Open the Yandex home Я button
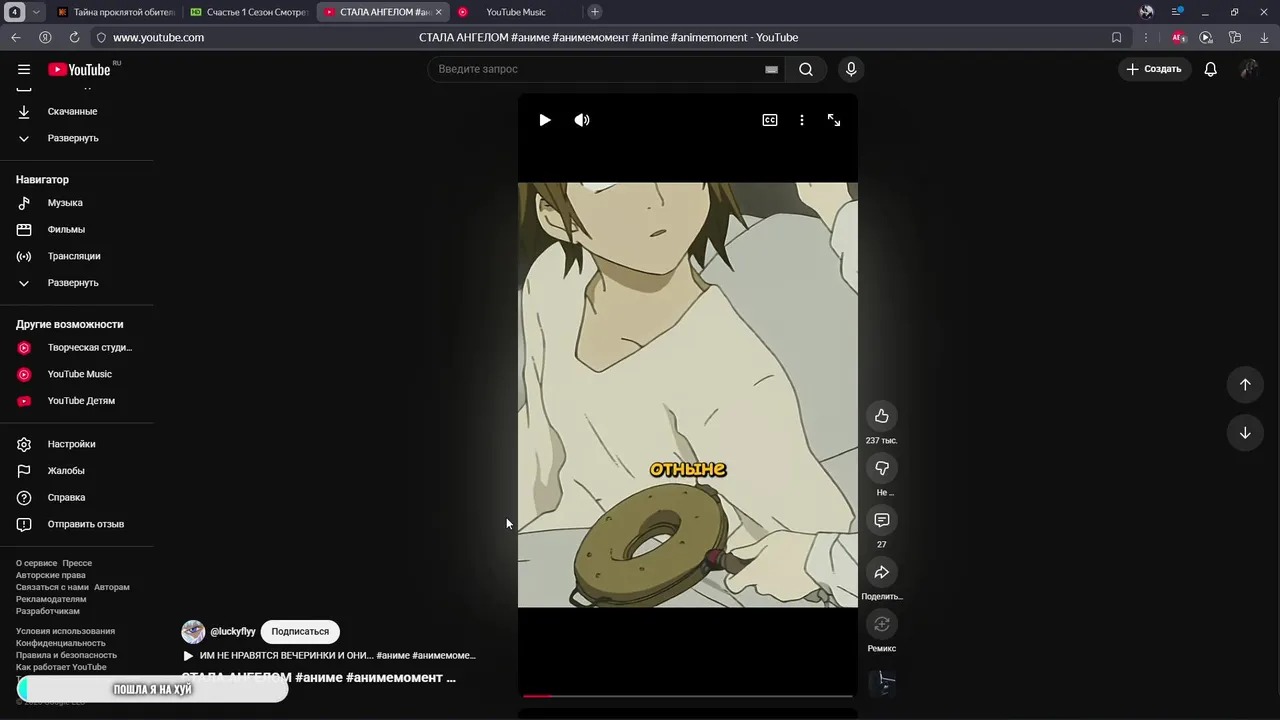Image resolution: width=1280 pixels, height=720 pixels. [x=45, y=37]
